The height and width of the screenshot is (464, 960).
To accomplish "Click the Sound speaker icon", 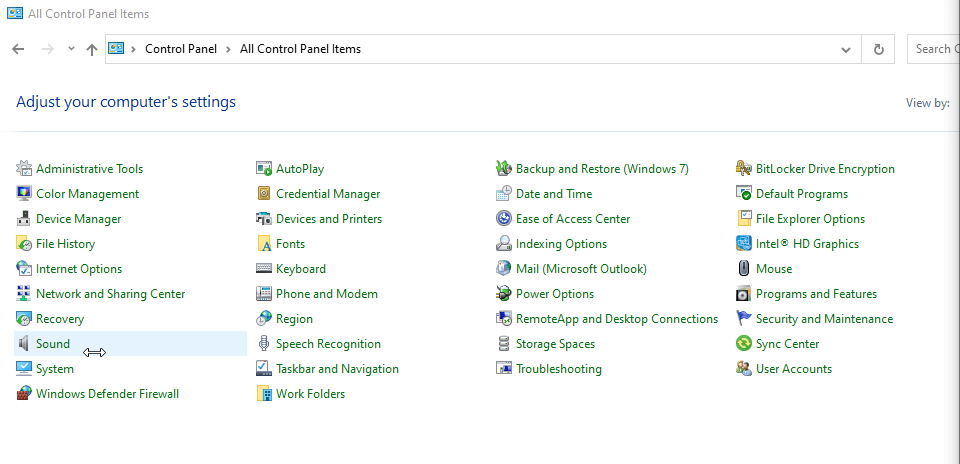I will coord(23,343).
